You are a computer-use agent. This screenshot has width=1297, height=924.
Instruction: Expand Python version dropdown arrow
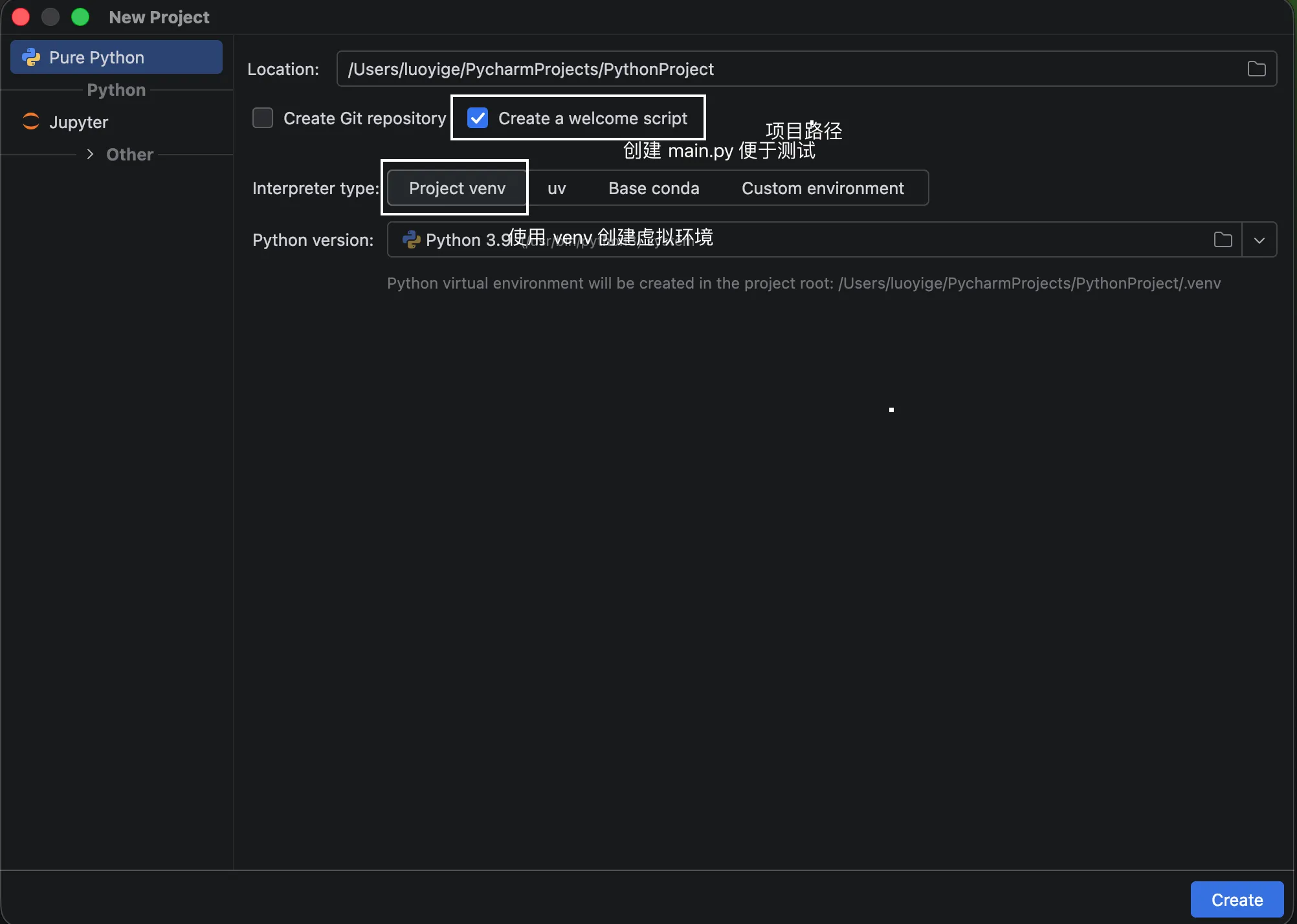pyautogui.click(x=1259, y=240)
